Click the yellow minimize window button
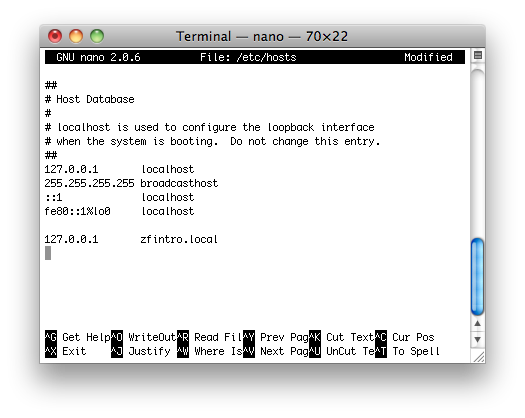The height and width of the screenshot is (418, 525). [76, 36]
